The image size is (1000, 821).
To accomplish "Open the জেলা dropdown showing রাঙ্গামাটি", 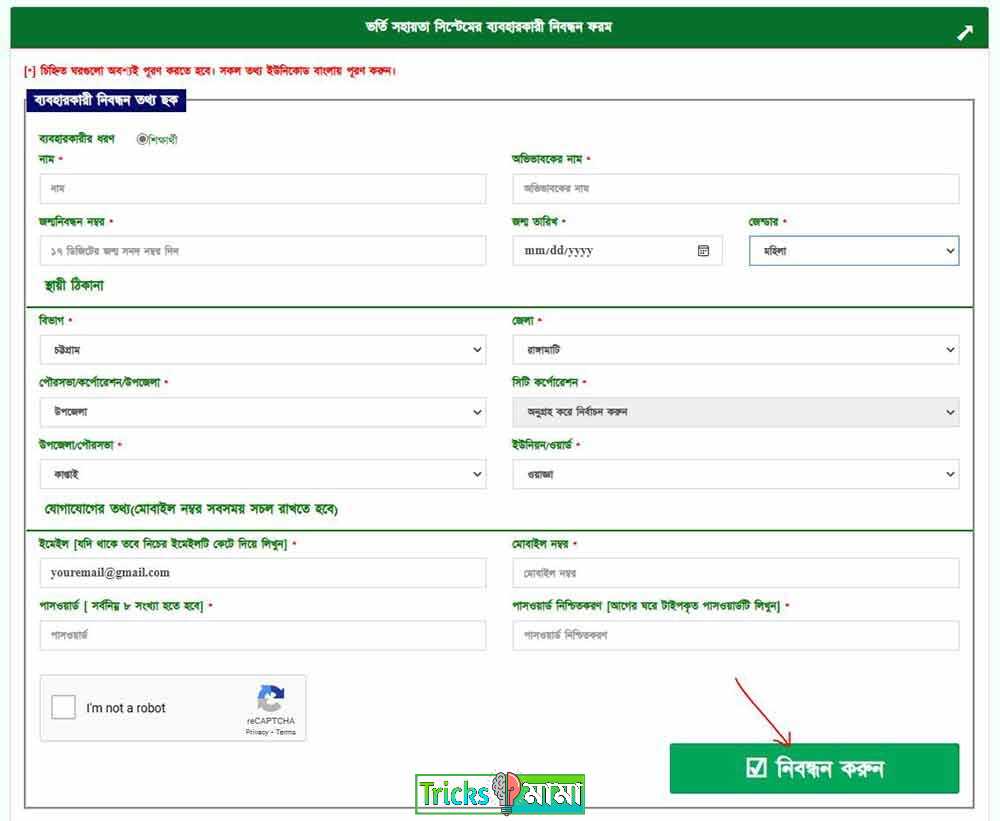I will pos(735,350).
